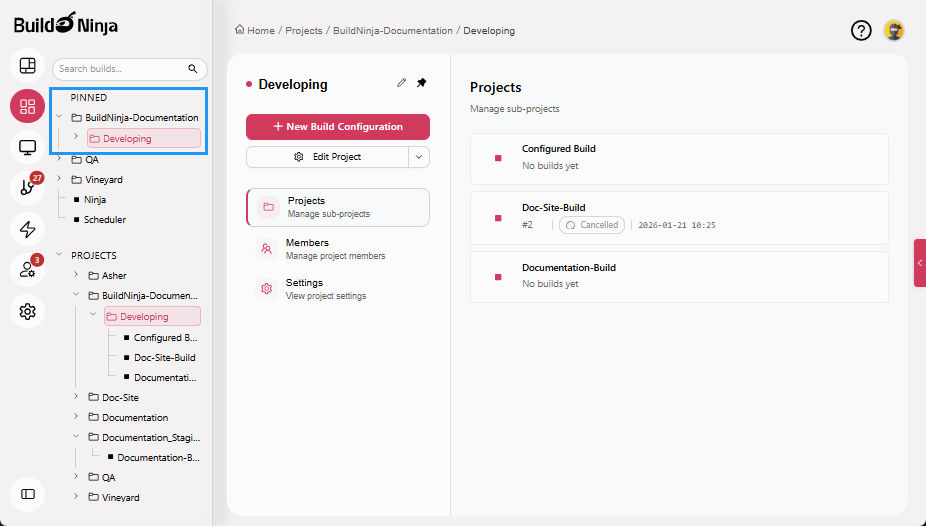The image size is (926, 526).
Task: Open the monitor agents icon in sidebar
Action: coord(28,147)
